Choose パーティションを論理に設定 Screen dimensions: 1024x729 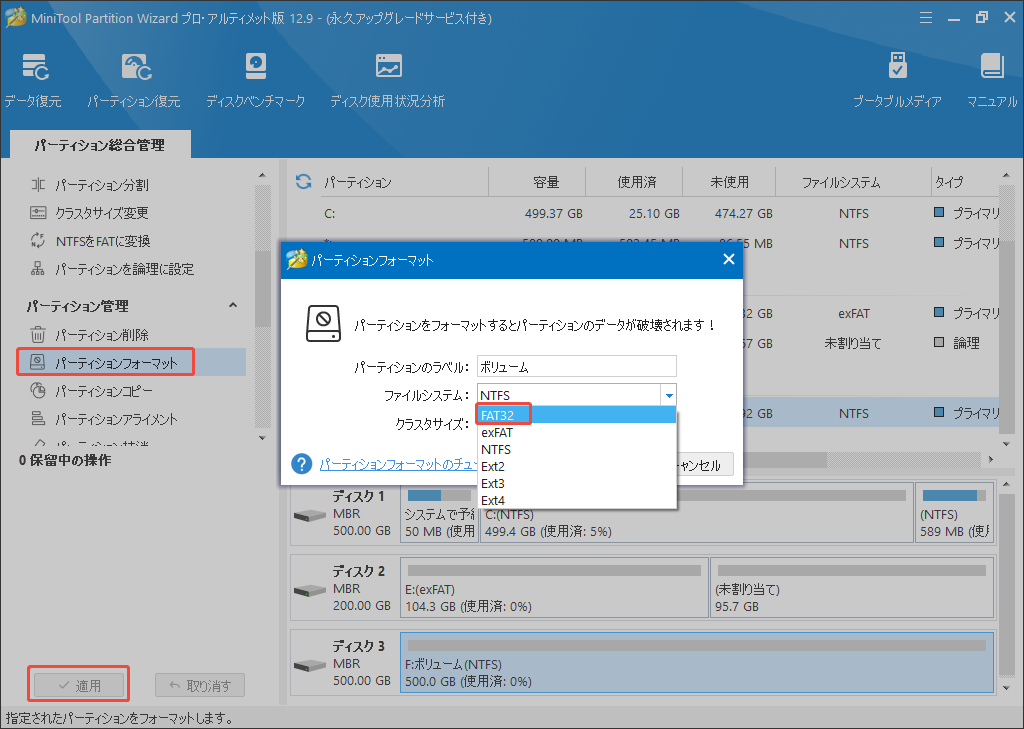pos(112,268)
